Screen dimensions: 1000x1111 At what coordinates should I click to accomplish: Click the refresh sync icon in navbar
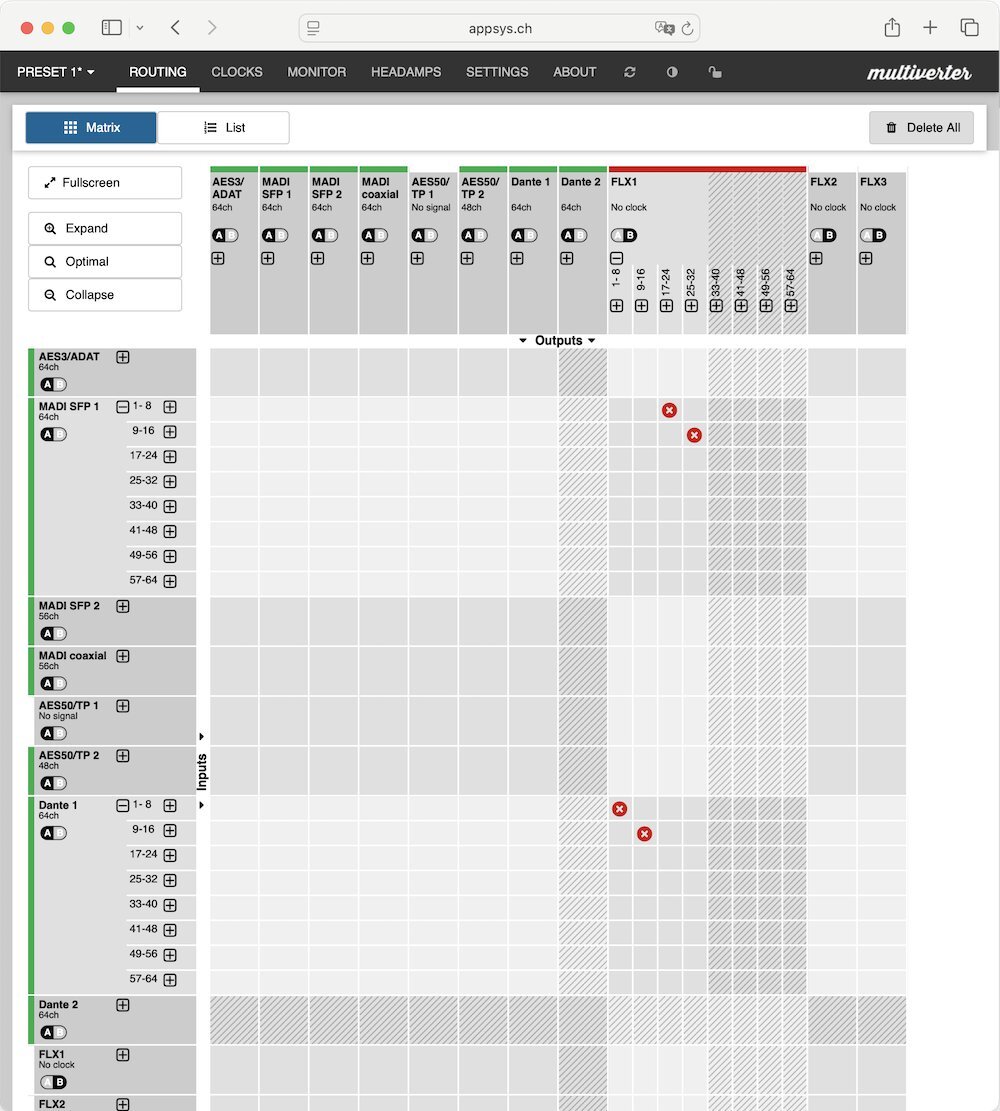pos(629,72)
